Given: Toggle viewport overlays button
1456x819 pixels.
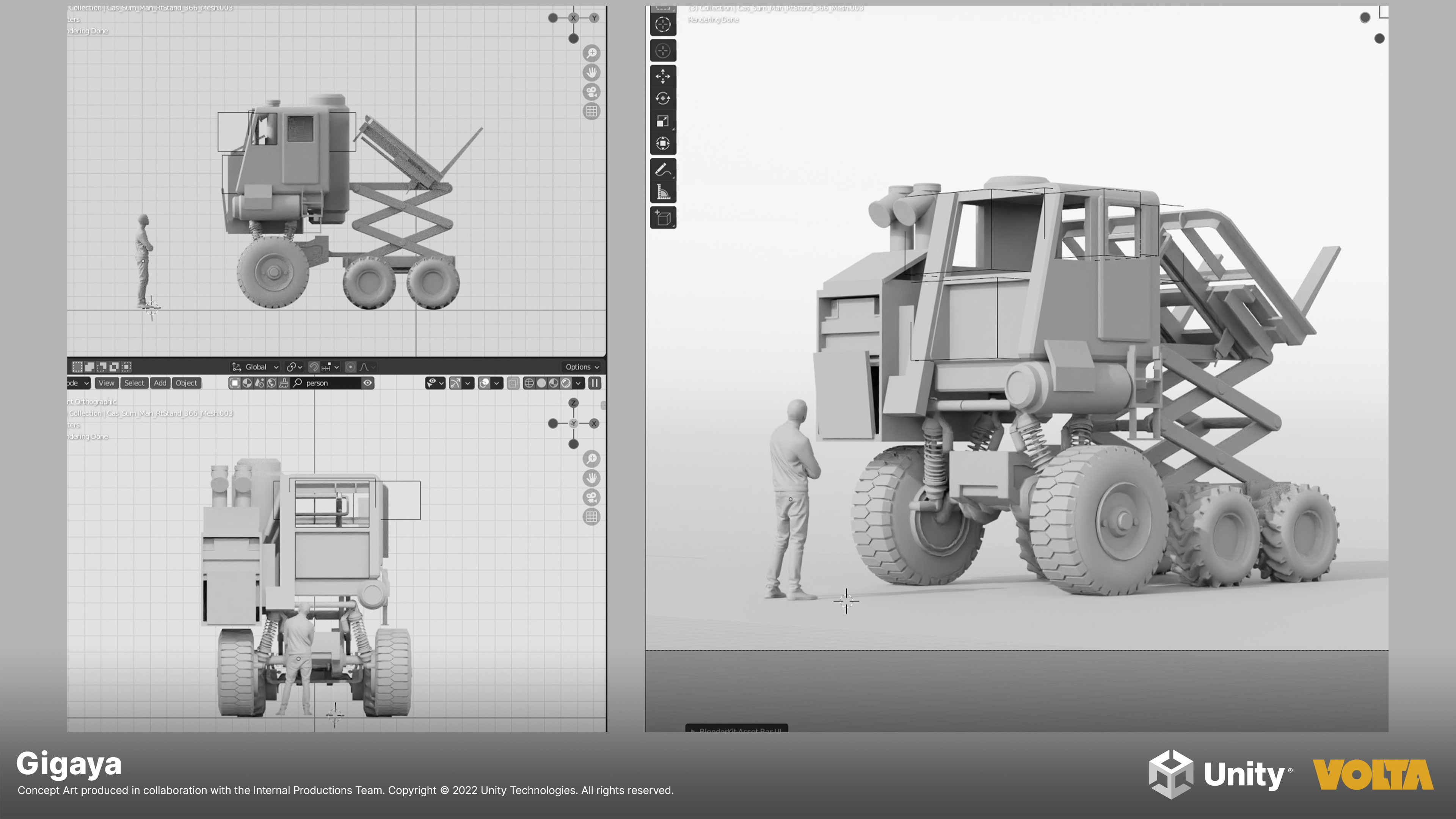Looking at the screenshot, I should point(485,383).
